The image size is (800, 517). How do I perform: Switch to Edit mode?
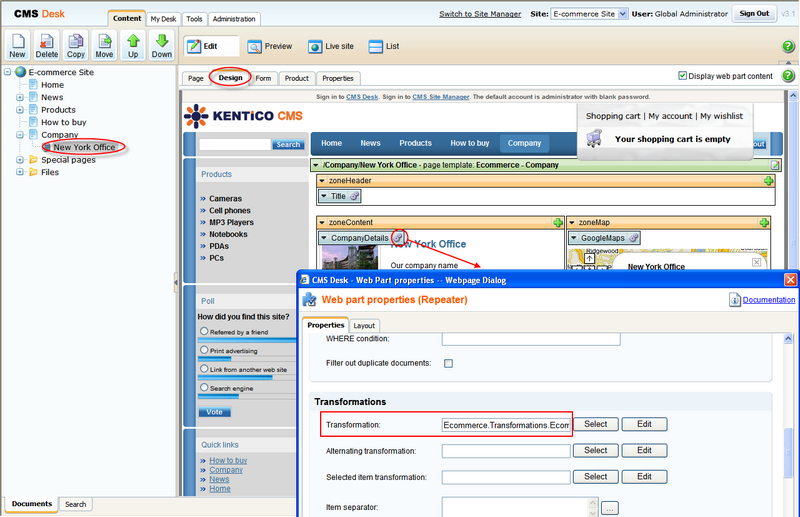211,46
